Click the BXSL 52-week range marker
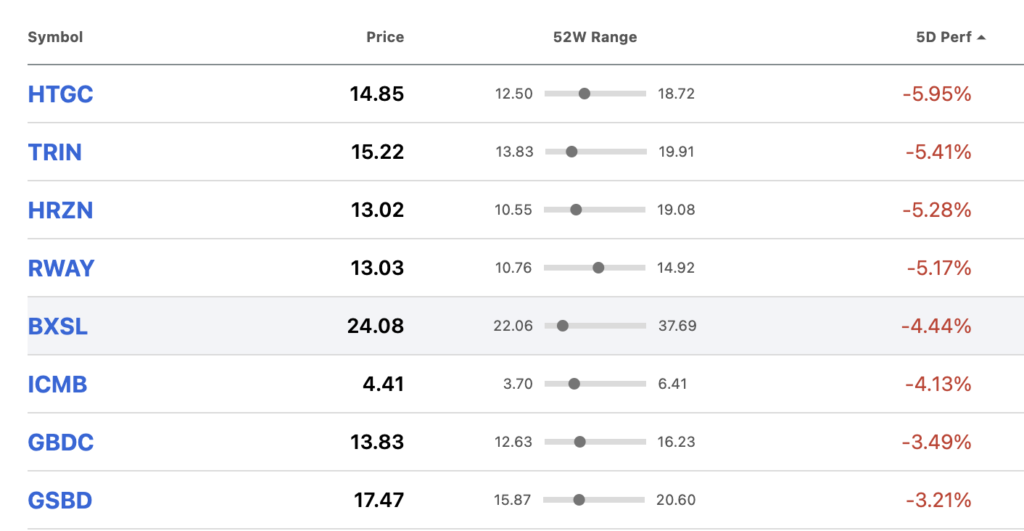The height and width of the screenshot is (531, 1024). [x=562, y=326]
